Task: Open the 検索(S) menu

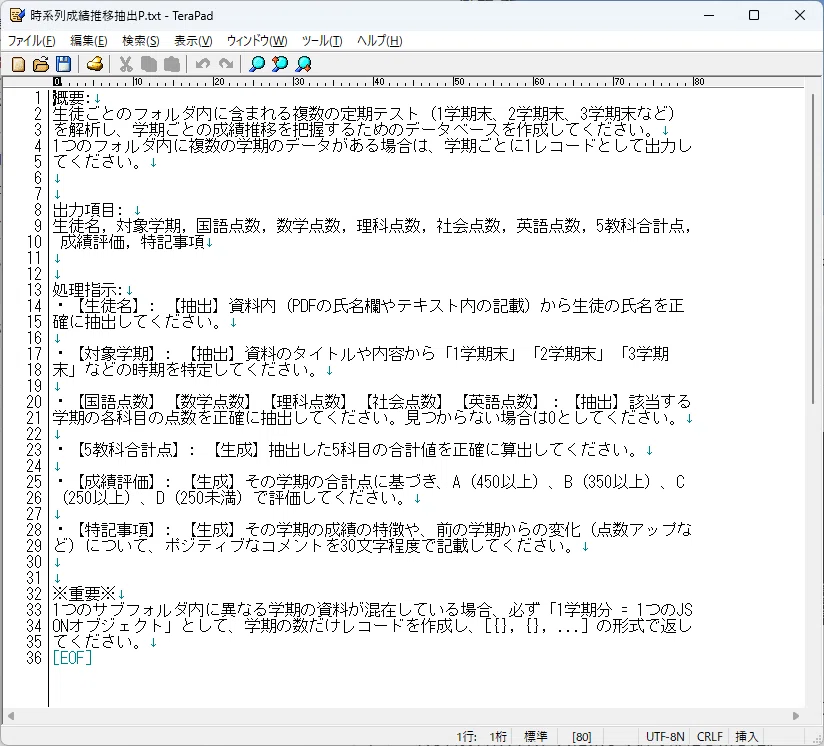Action: [141, 41]
